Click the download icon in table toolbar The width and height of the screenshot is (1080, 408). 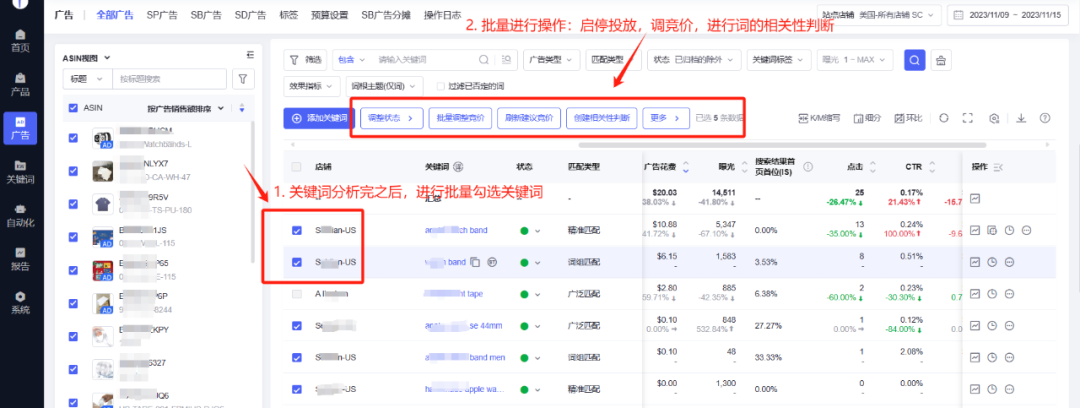[1020, 118]
